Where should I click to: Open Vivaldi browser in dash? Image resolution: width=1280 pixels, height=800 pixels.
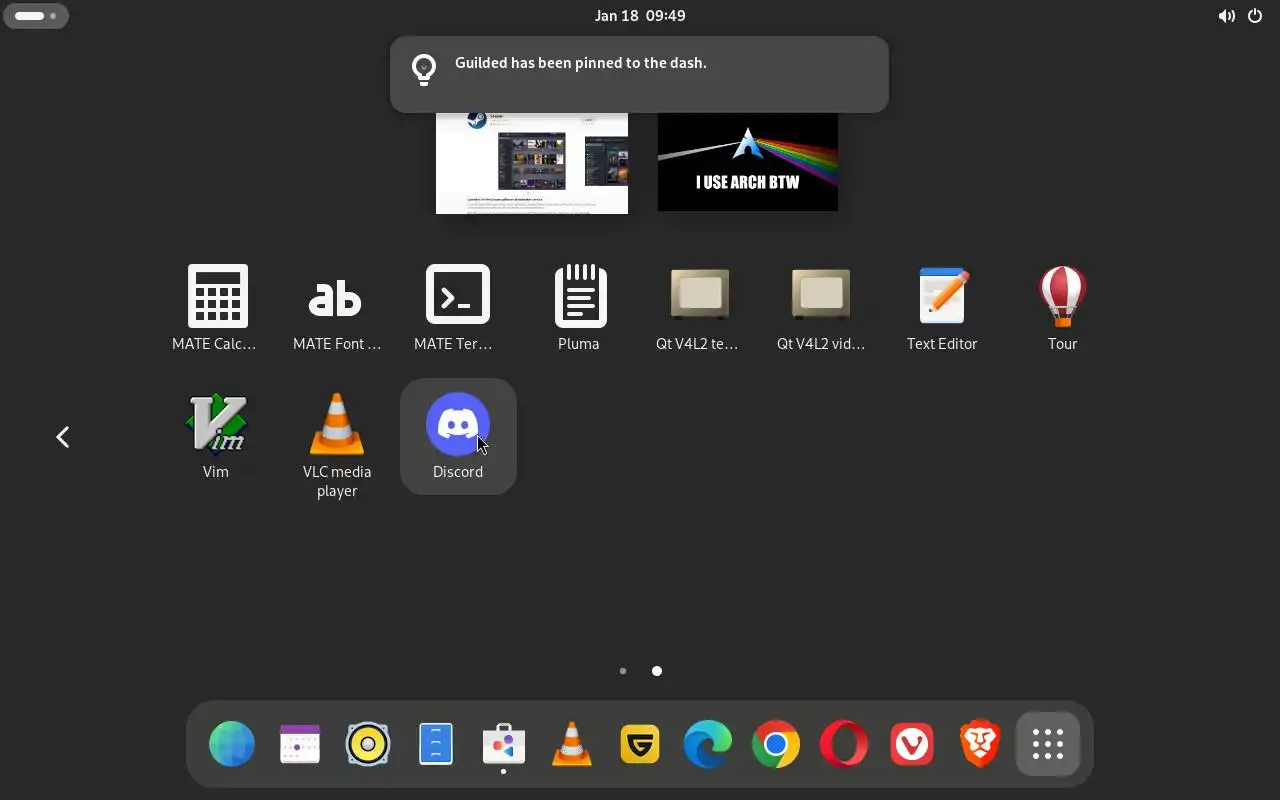point(912,744)
